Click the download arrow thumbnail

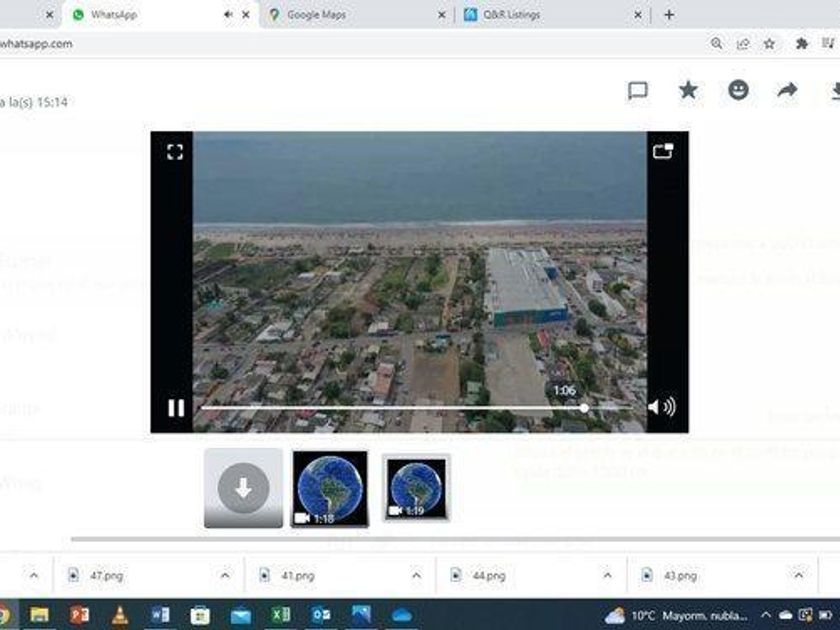coord(244,487)
